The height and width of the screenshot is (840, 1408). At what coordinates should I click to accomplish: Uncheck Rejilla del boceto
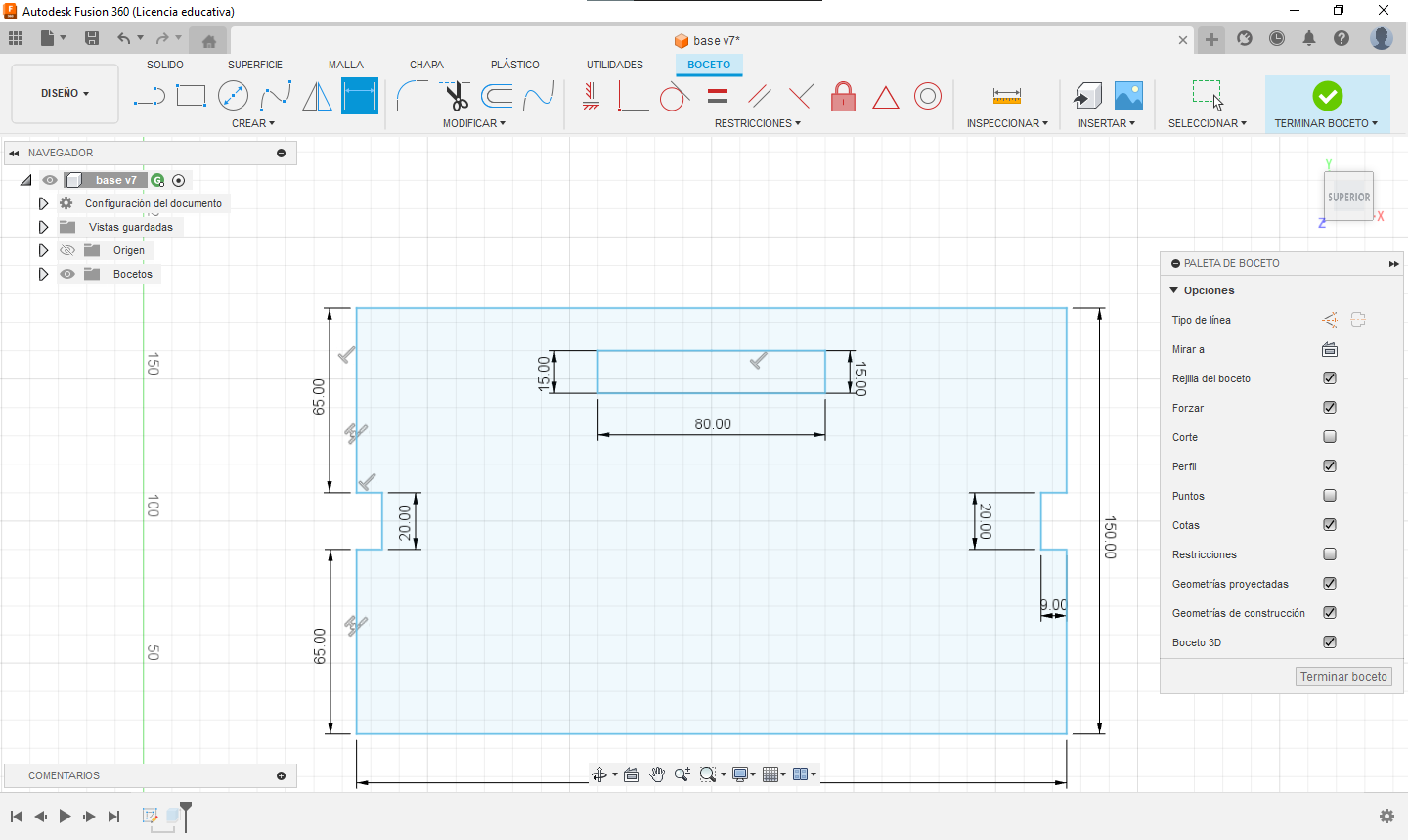[x=1330, y=378]
